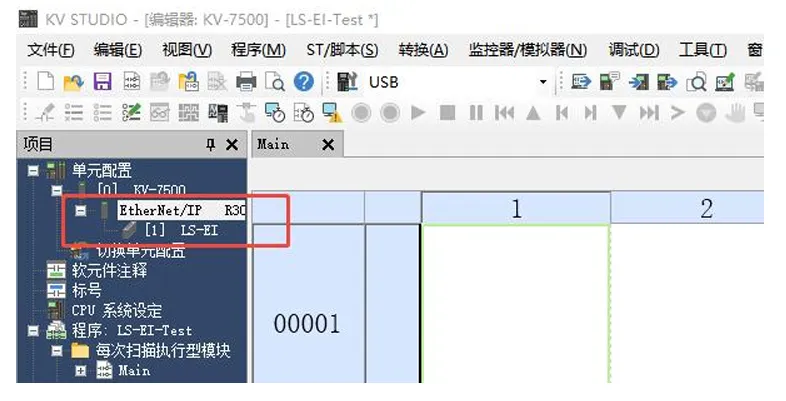
Task: Click the play triangle simulator button
Action: tap(418, 113)
